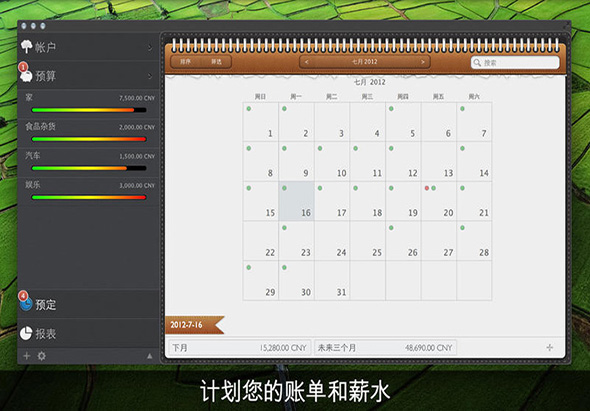Click the 筛选 filter button
Image resolution: width=590 pixels, height=411 pixels.
pyautogui.click(x=216, y=62)
